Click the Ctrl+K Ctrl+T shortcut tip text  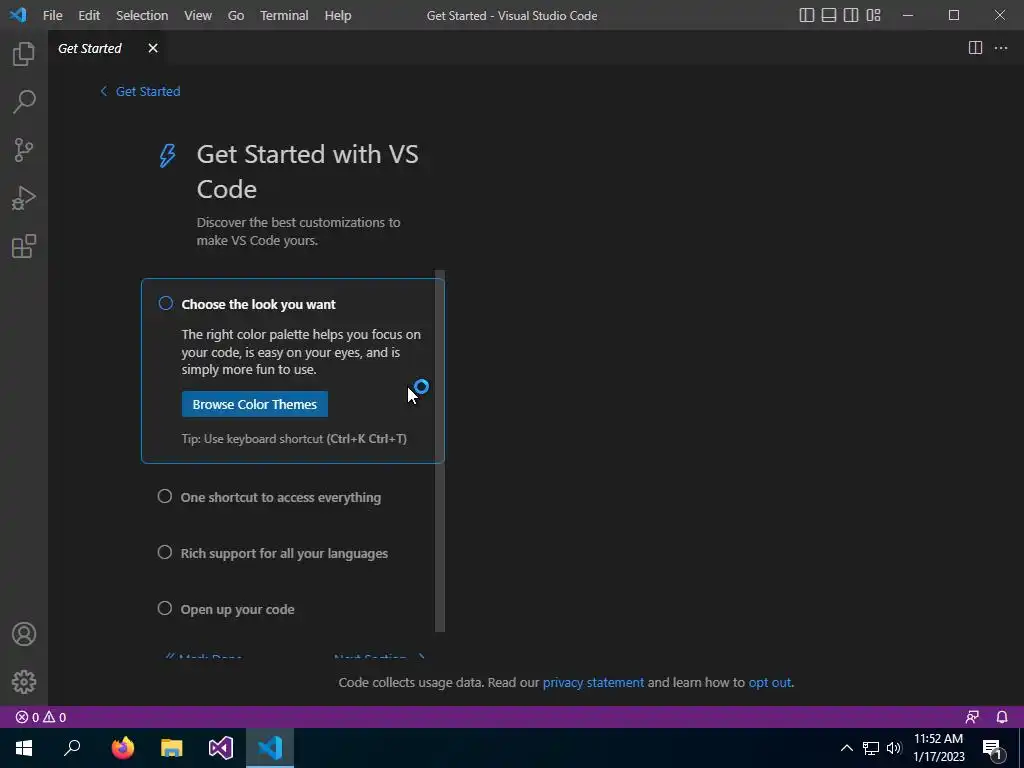point(294,439)
